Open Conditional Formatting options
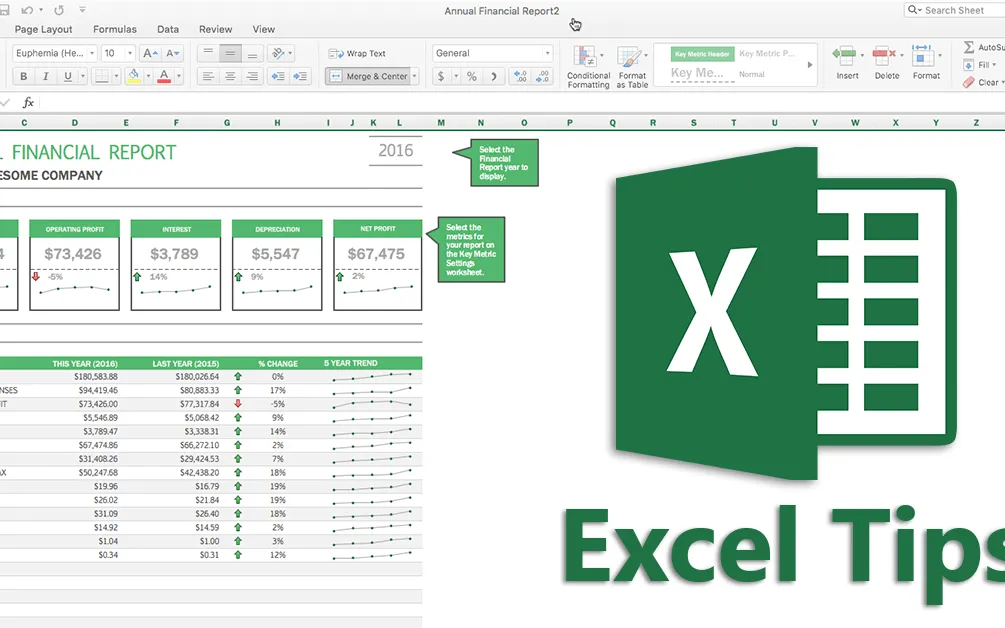 pos(588,66)
